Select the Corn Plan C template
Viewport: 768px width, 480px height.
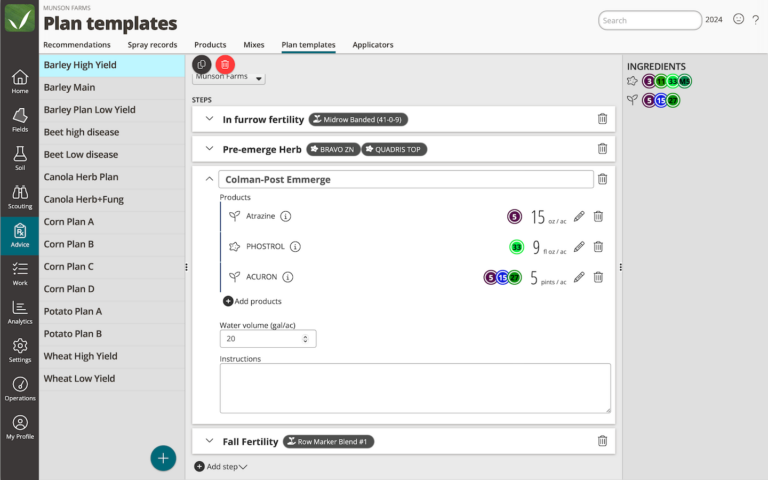pyautogui.click(x=112, y=266)
